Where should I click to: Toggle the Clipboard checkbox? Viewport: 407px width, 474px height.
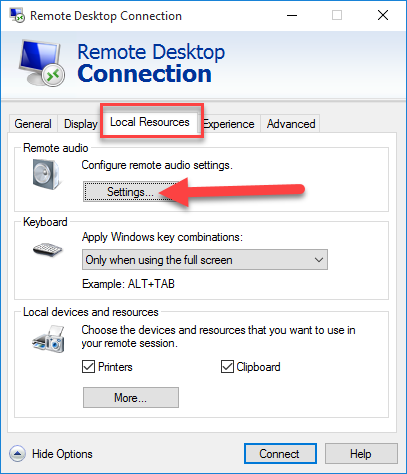click(x=227, y=367)
